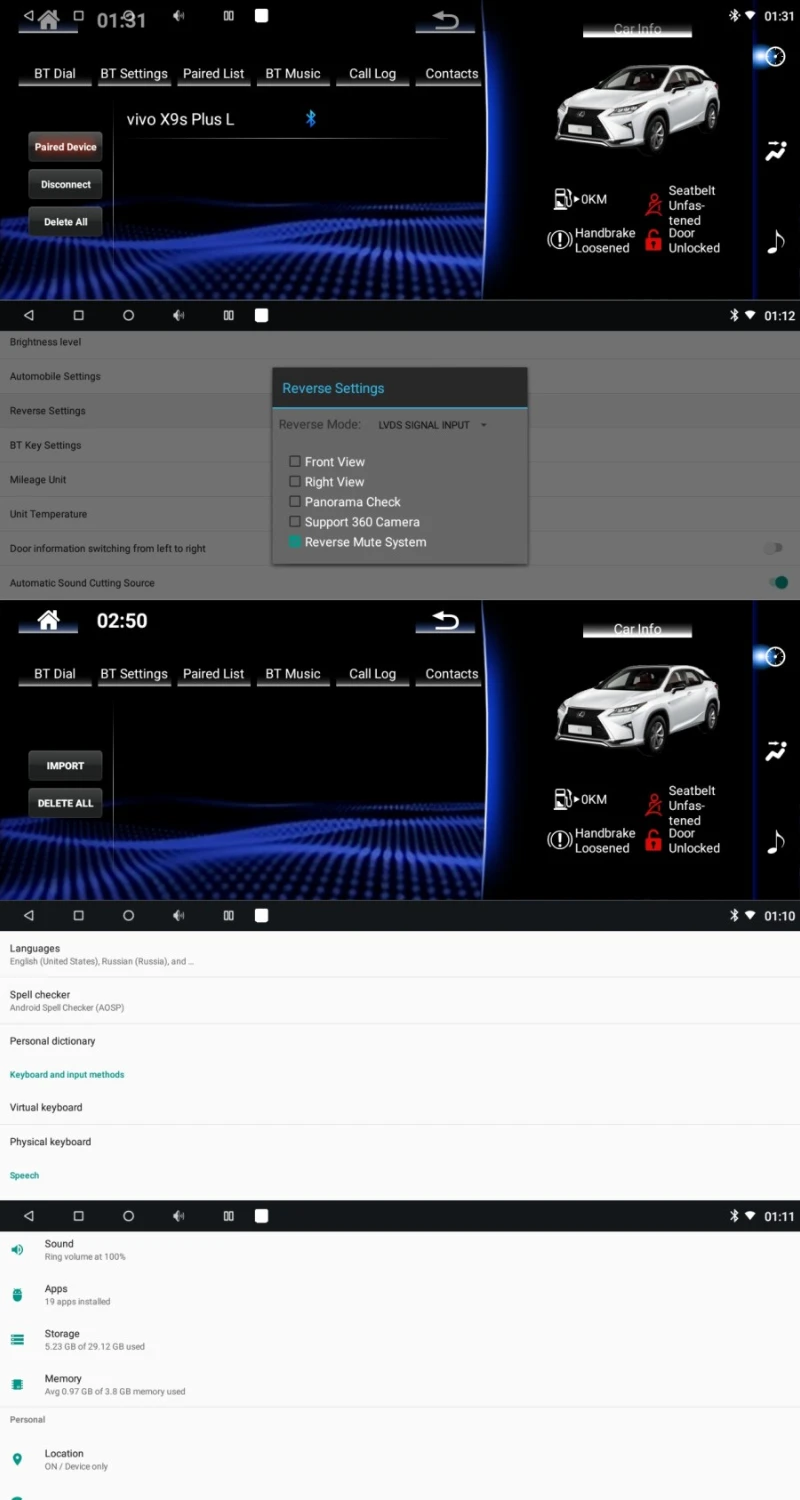The image size is (800, 1500).
Task: Open Automobile Settings row
Action: (400, 377)
